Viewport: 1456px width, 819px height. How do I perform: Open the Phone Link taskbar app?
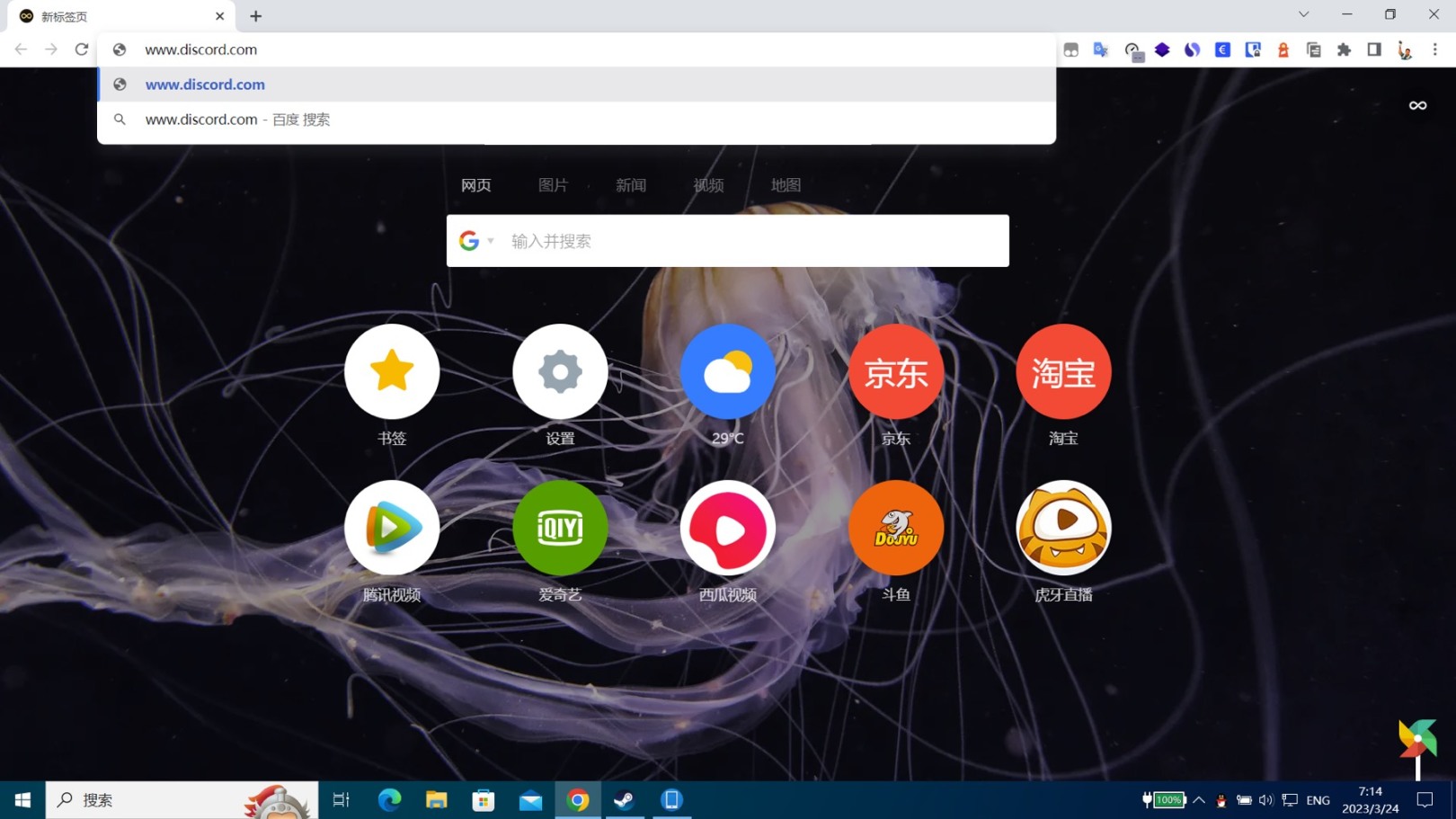click(x=671, y=799)
